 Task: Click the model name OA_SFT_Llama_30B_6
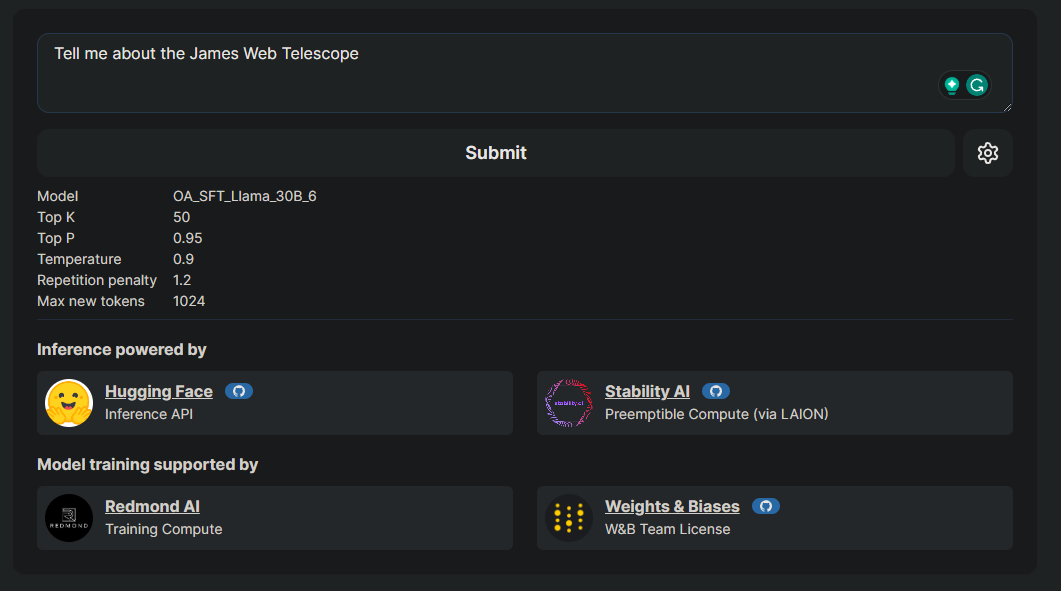(244, 196)
